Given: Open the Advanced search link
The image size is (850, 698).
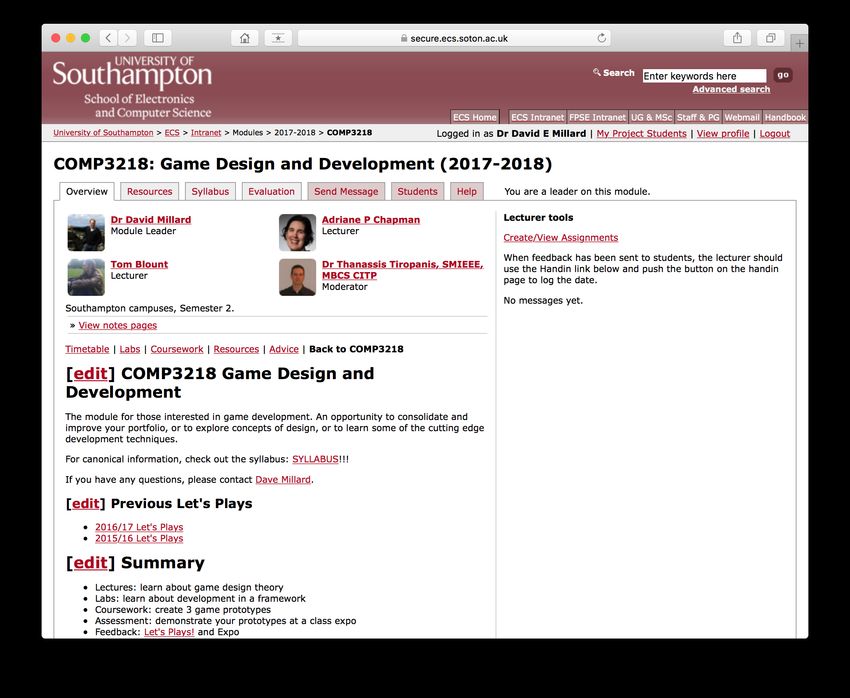Looking at the screenshot, I should (x=731, y=89).
